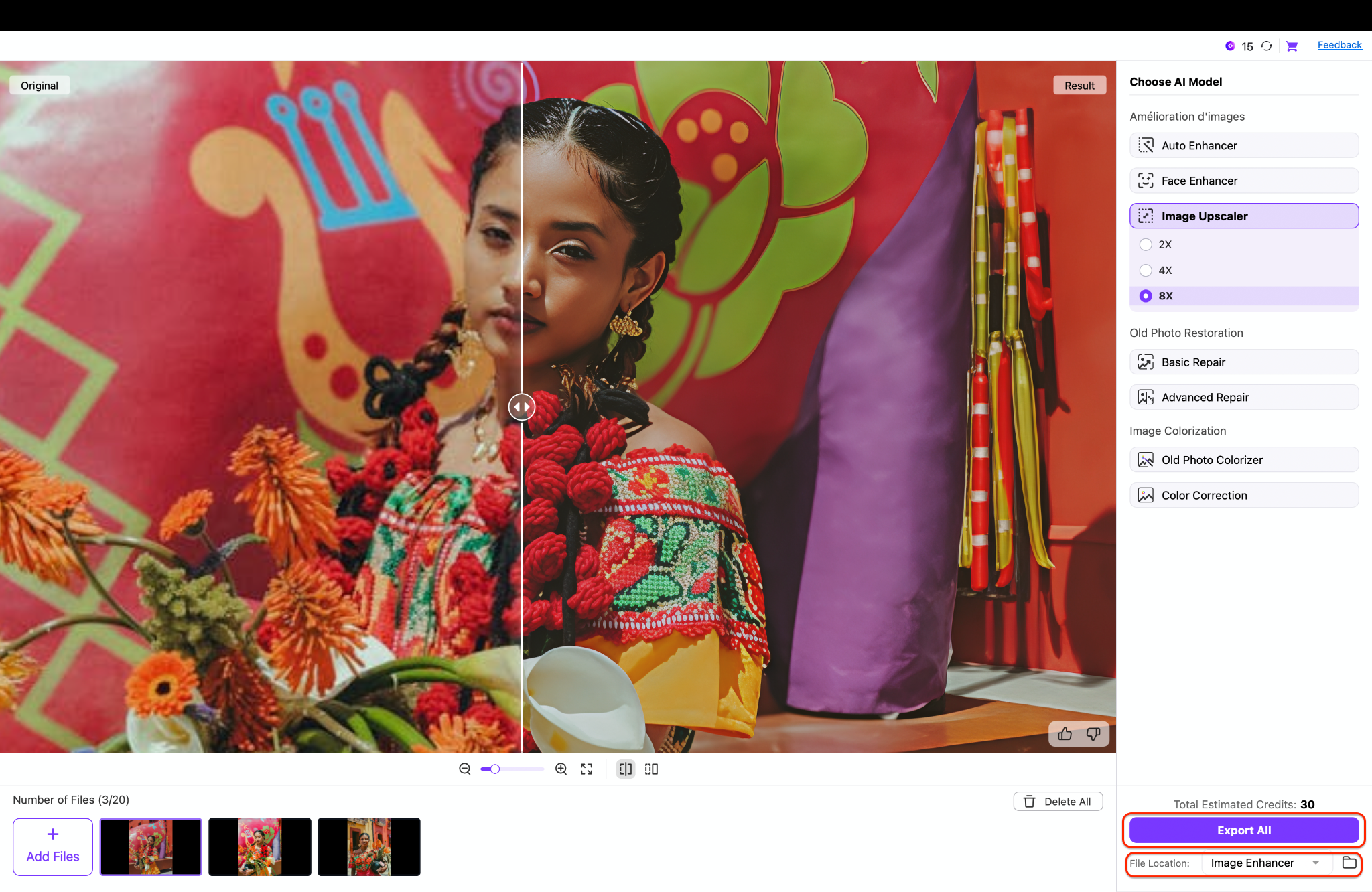Apply the Color Correction model
1372x892 pixels.
tap(1243, 494)
